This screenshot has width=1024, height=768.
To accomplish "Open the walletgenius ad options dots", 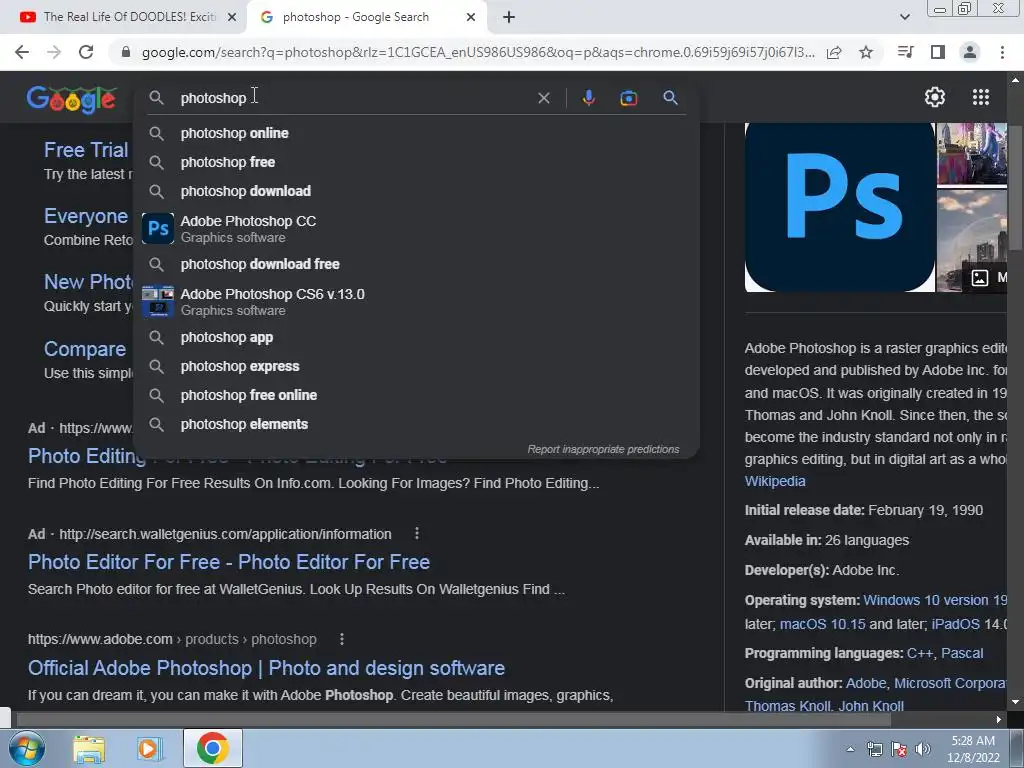I will pos(417,534).
